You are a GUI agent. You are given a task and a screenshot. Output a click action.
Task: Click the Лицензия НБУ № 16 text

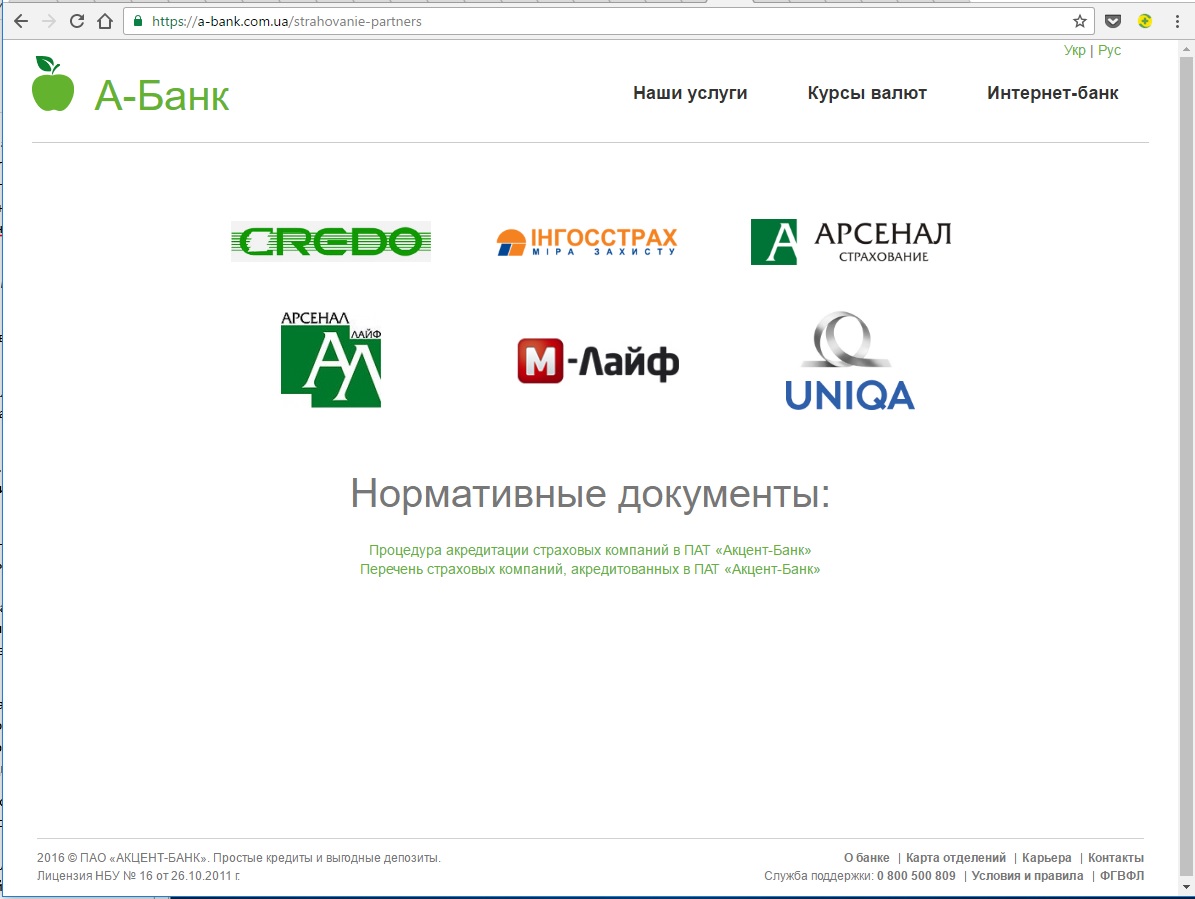[x=138, y=876]
